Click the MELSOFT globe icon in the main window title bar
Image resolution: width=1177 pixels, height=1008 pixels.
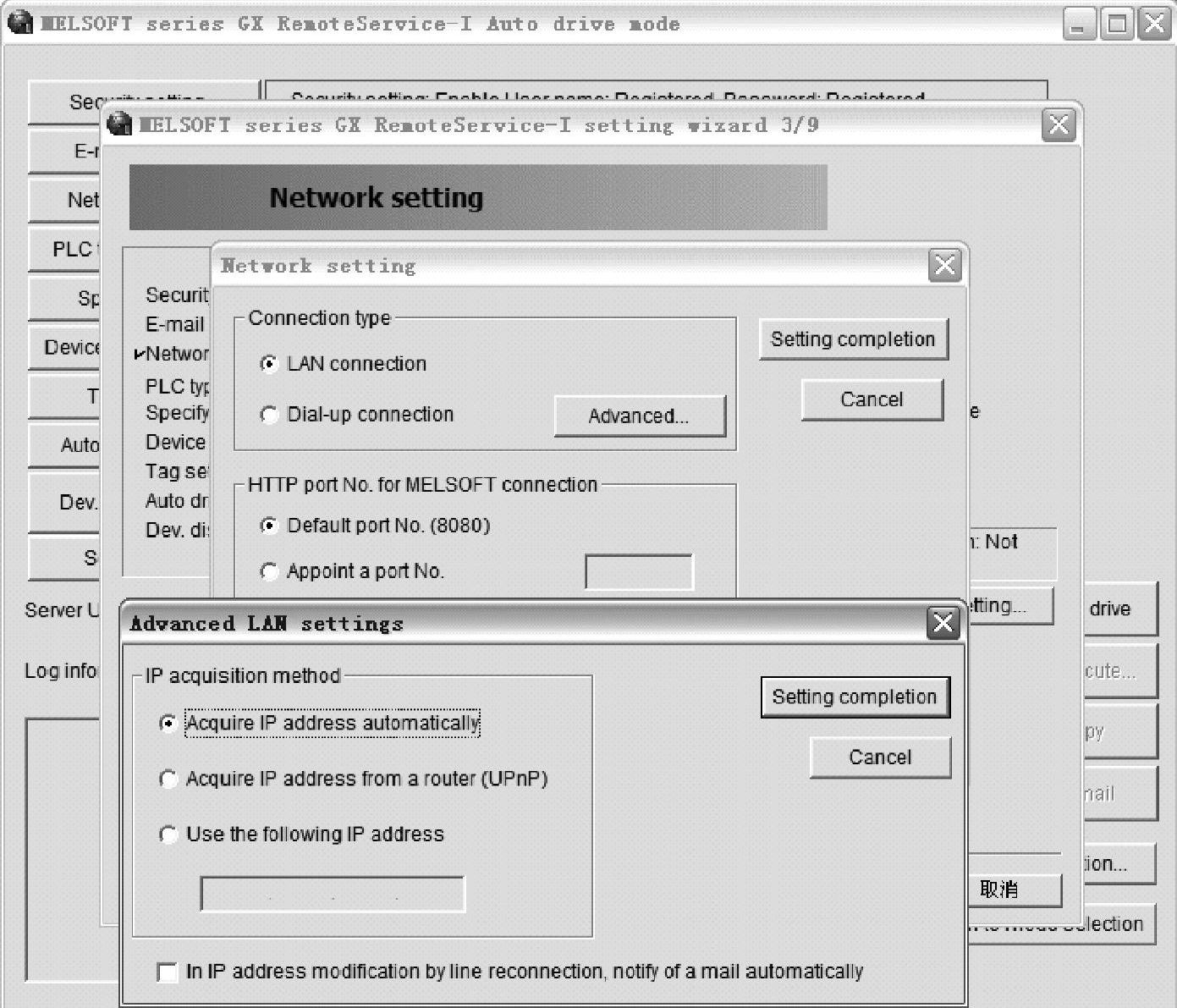tap(20, 23)
